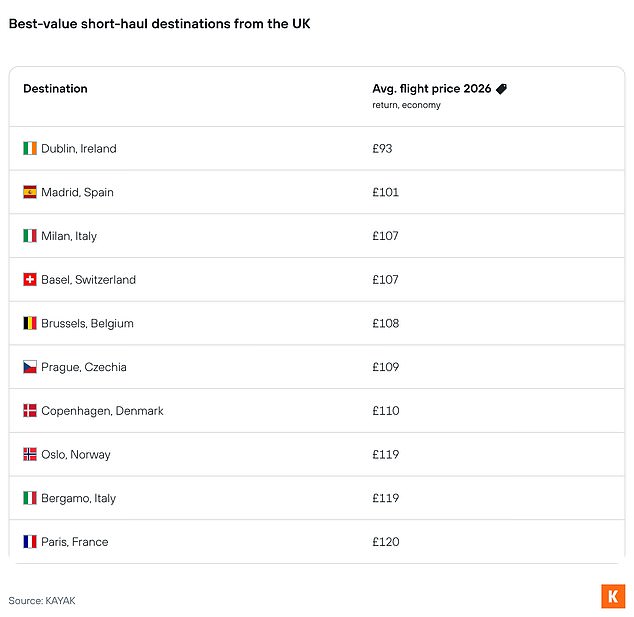Viewport: 634px width, 617px height.
Task: Select the Dublin, Ireland row text
Action: 78,149
